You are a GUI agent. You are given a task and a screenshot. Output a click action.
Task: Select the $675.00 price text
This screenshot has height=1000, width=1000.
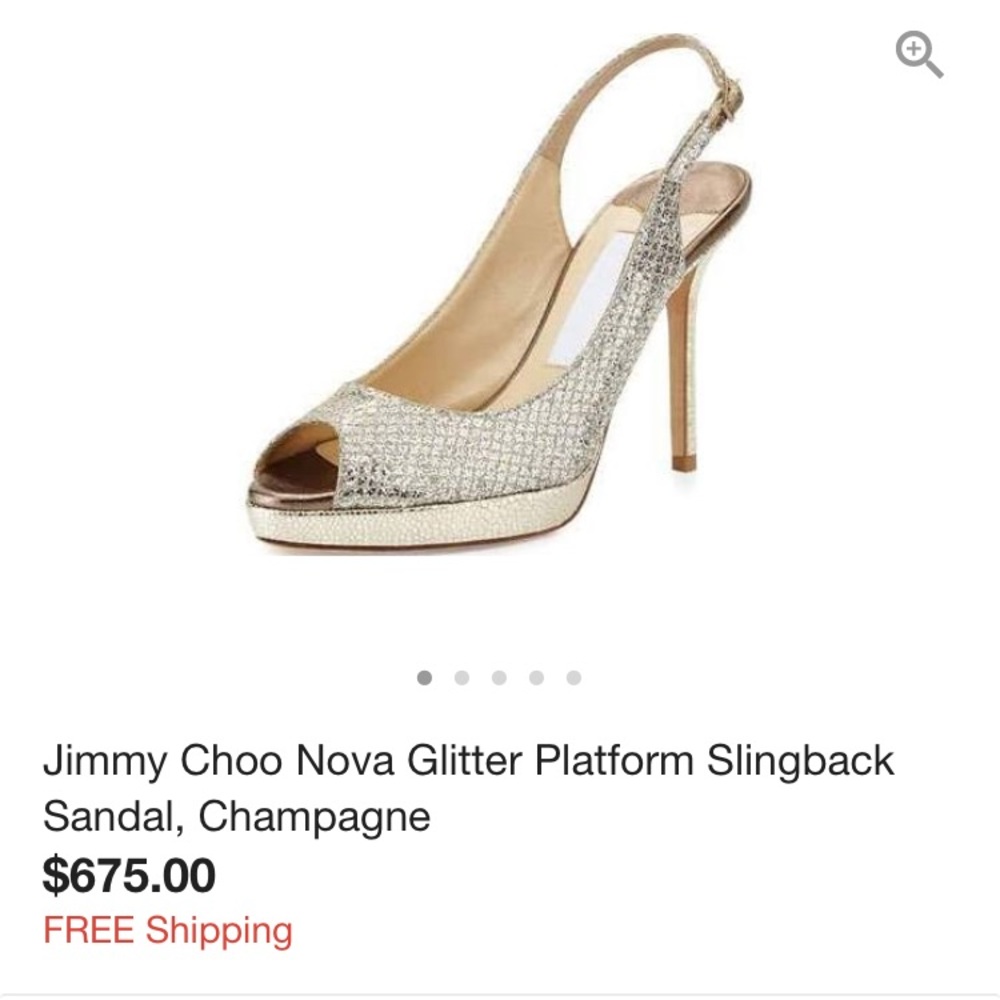(x=129, y=877)
